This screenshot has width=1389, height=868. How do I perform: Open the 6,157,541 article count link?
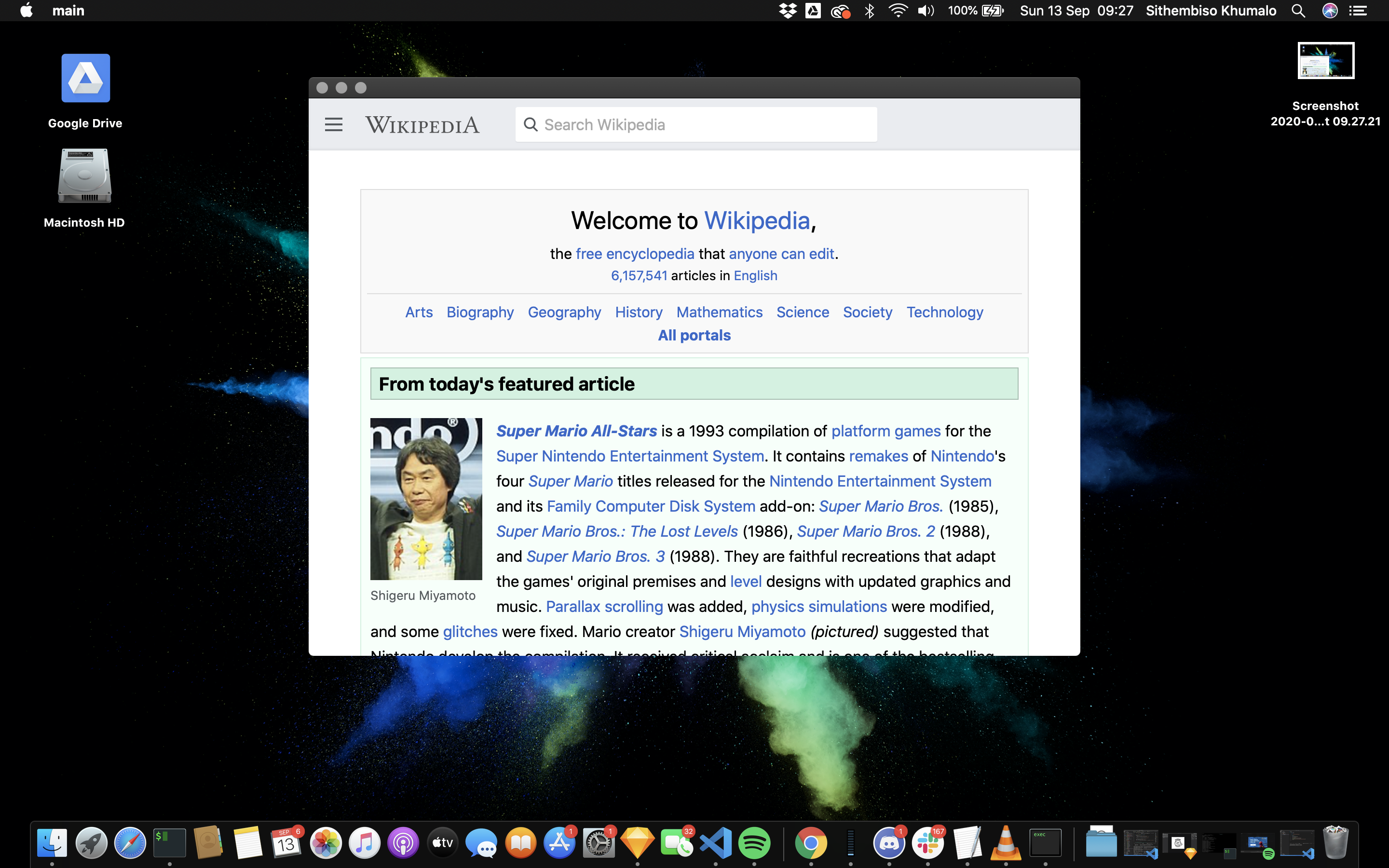pos(639,275)
